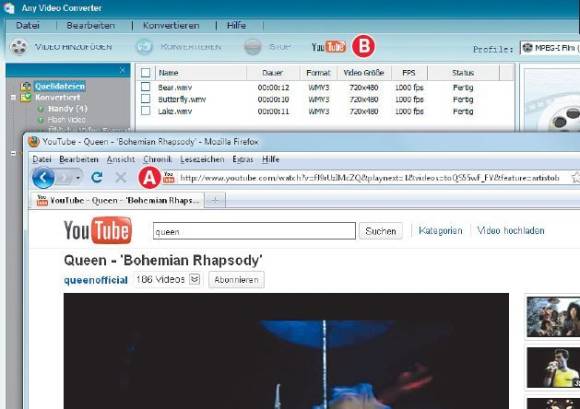
Task: Click the YouTube logo on the web page
Action: coord(98,230)
